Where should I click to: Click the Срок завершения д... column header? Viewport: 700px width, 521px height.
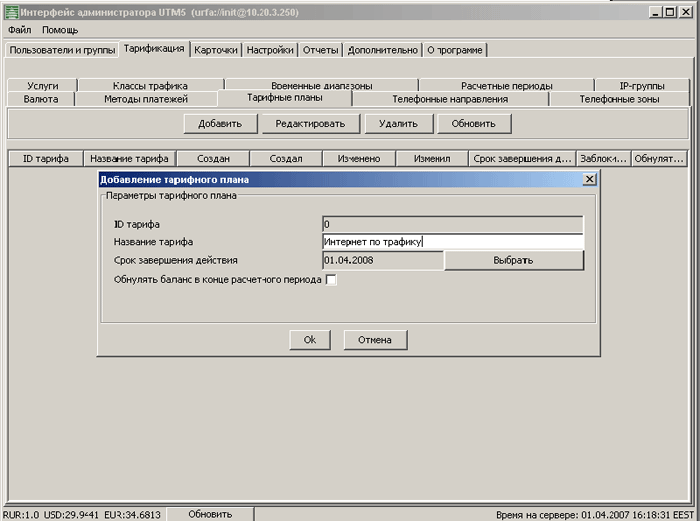click(522, 158)
